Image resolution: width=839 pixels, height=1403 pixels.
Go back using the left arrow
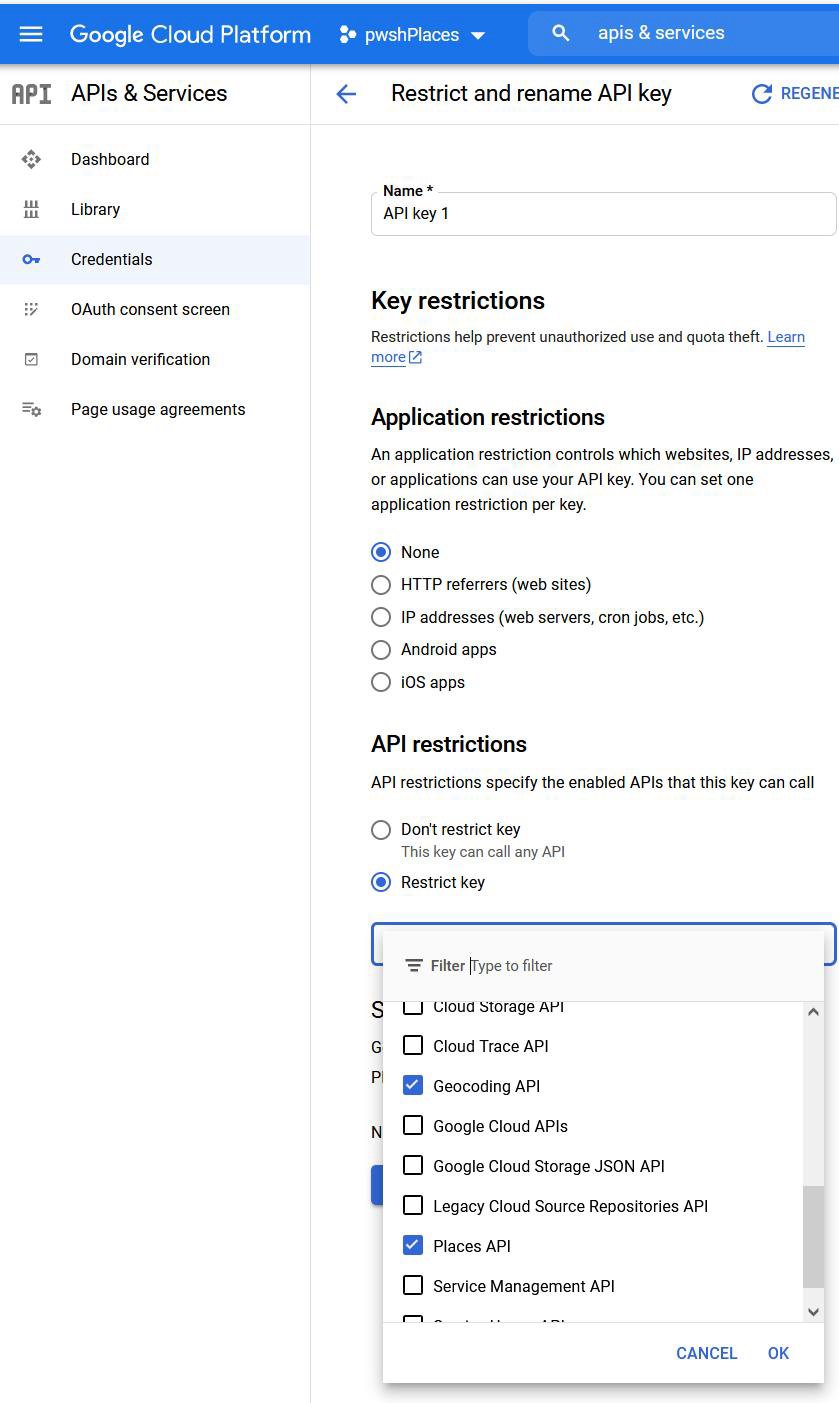coord(346,94)
